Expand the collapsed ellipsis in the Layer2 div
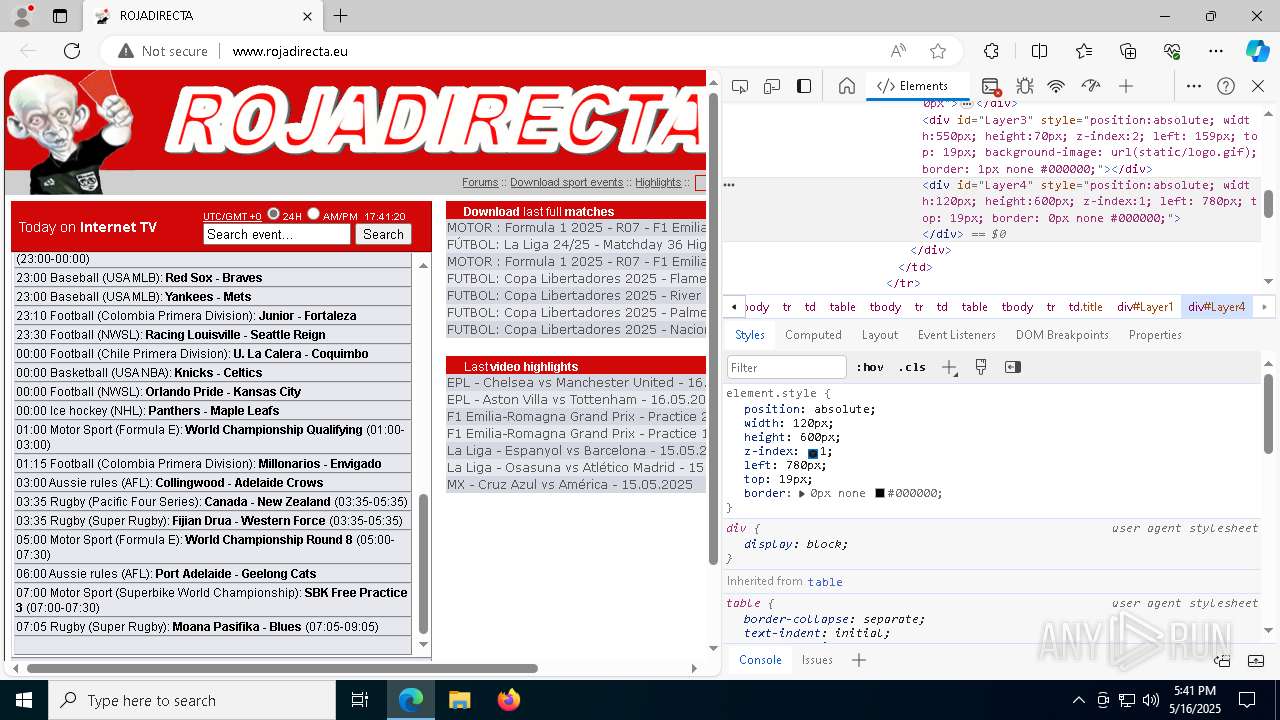This screenshot has width=1280, height=720. coord(966,103)
